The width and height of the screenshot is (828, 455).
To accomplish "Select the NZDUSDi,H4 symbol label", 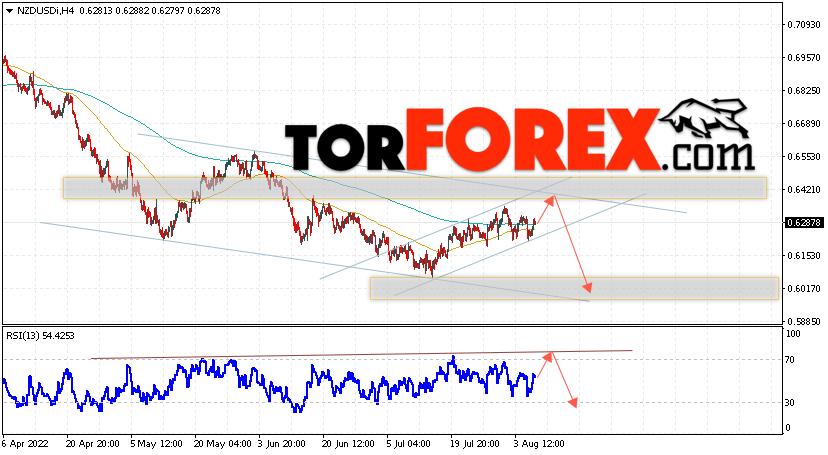I will click(x=45, y=11).
